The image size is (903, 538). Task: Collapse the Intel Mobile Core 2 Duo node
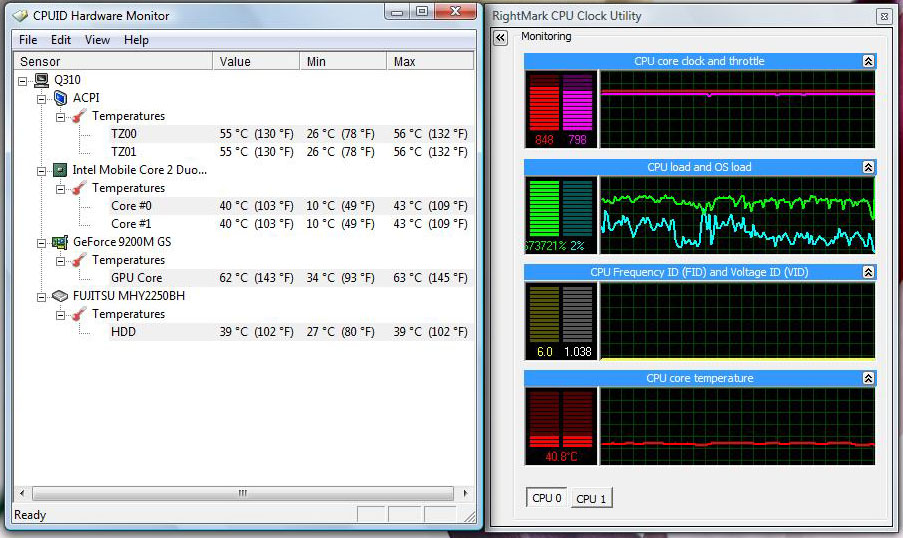point(41,171)
